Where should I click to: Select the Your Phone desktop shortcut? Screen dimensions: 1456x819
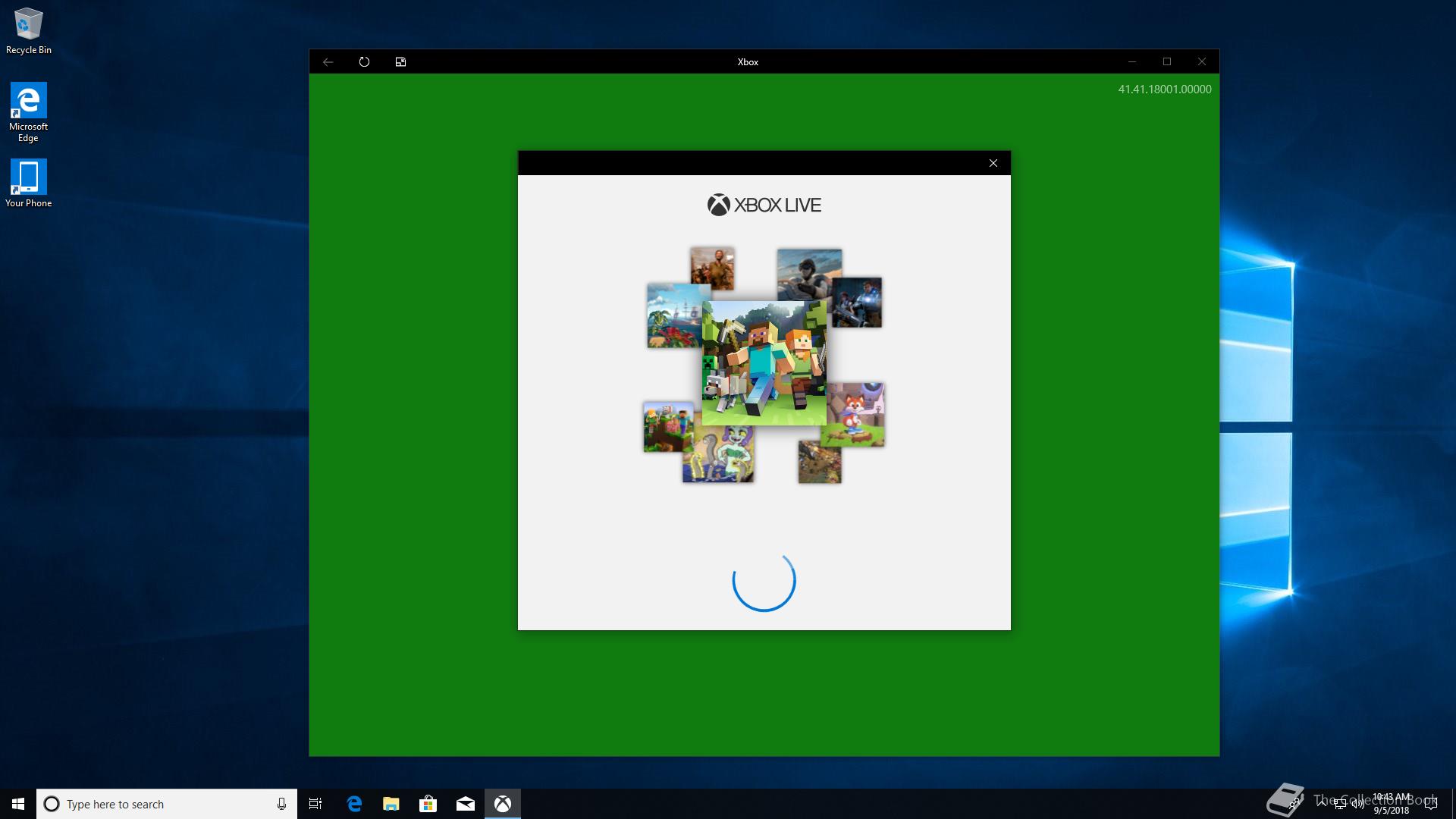29,183
